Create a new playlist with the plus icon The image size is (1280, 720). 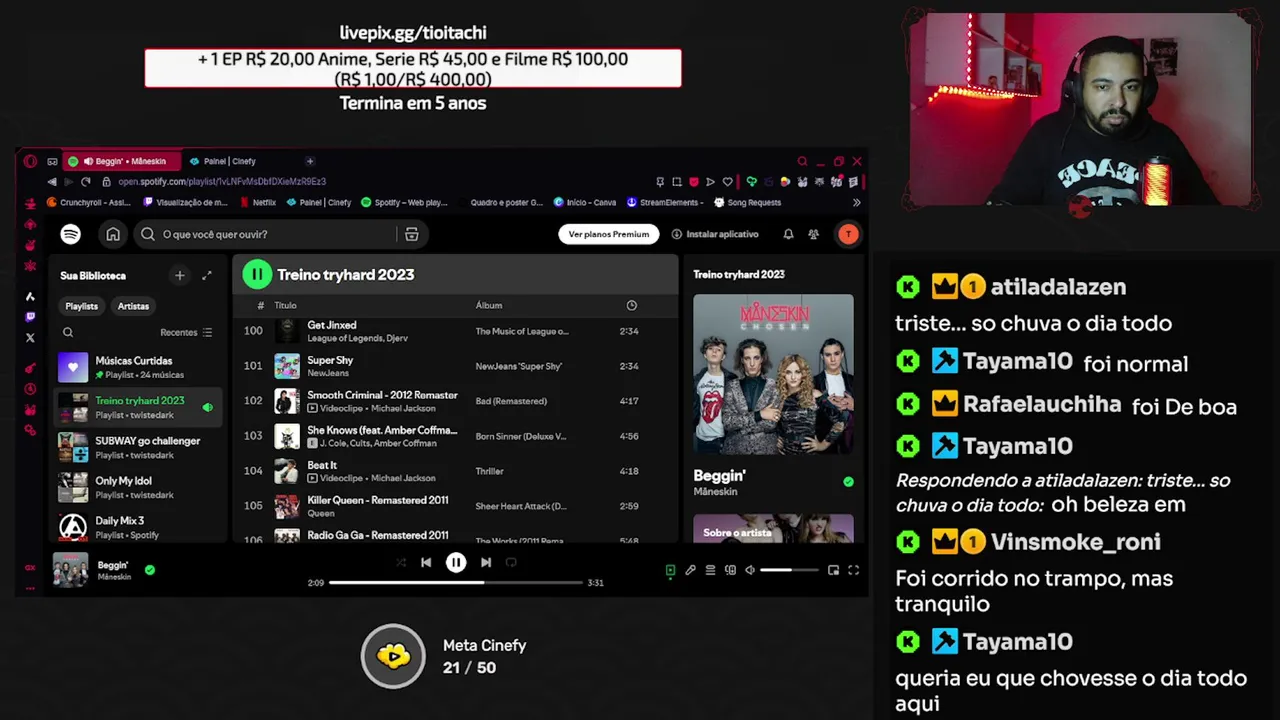pos(180,275)
